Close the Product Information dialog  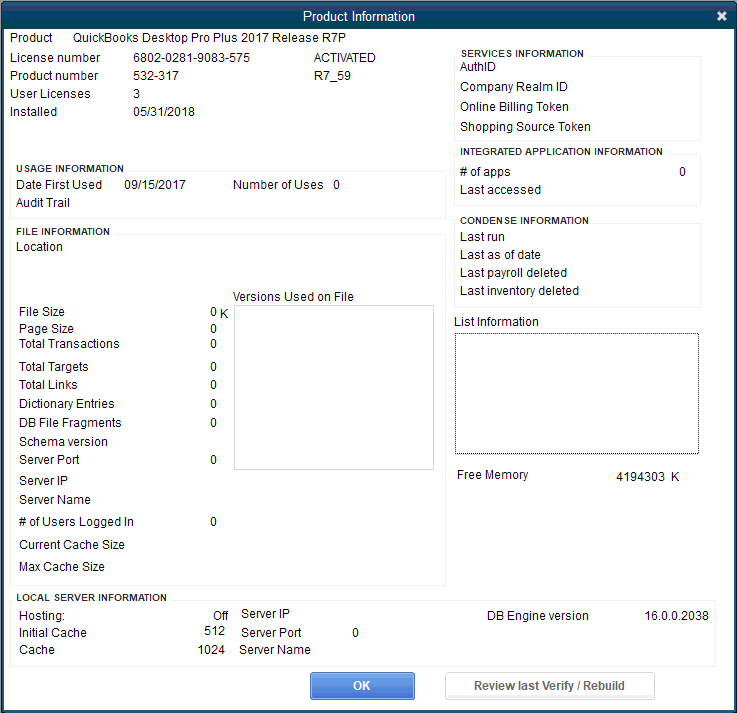[722, 16]
